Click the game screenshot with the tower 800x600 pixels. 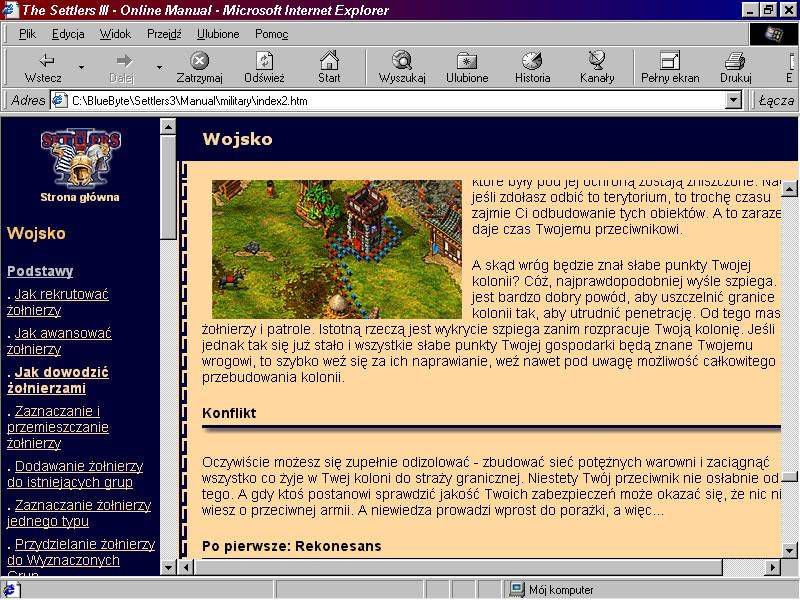click(x=337, y=249)
